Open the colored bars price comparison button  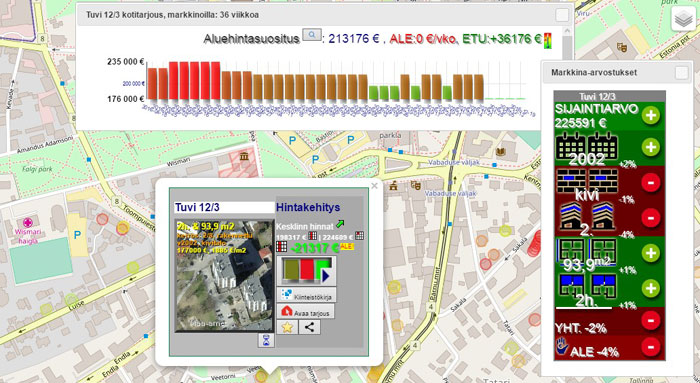click(306, 271)
